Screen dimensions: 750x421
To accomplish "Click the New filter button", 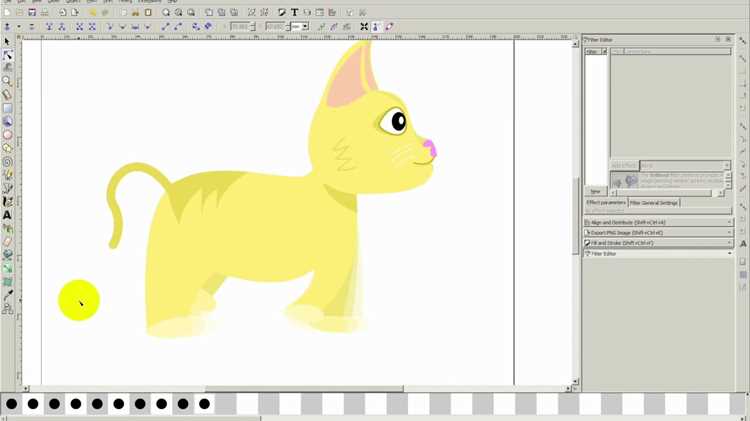I will pos(596,191).
